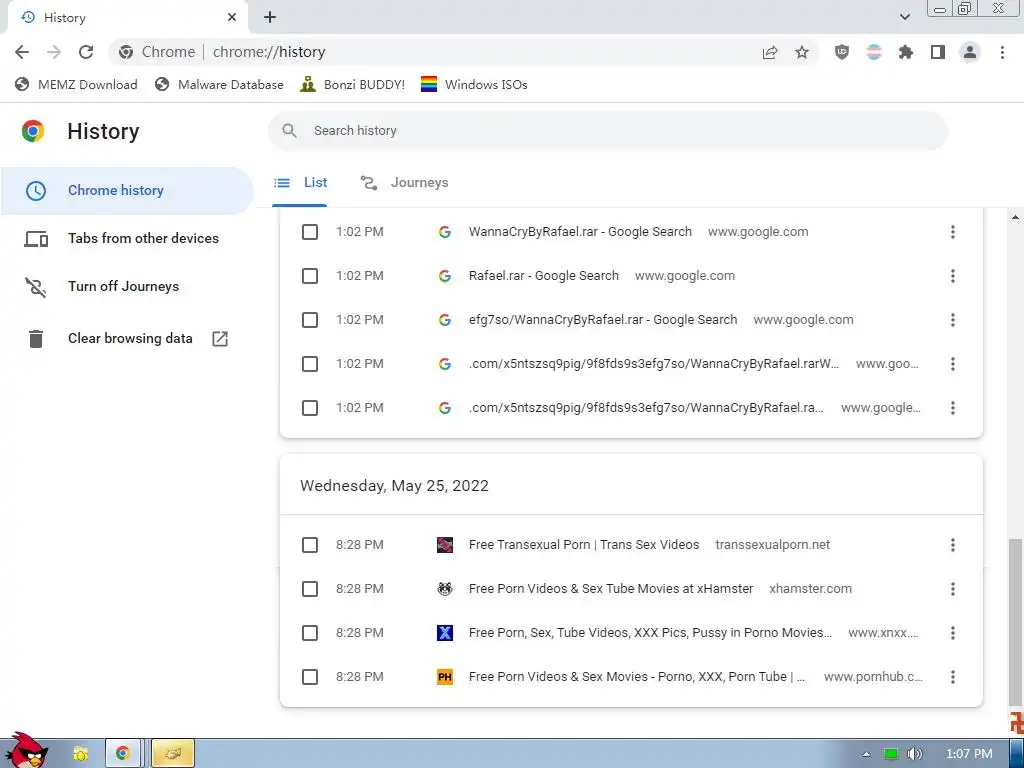Click the xHamster favicon in history row

pos(445,589)
